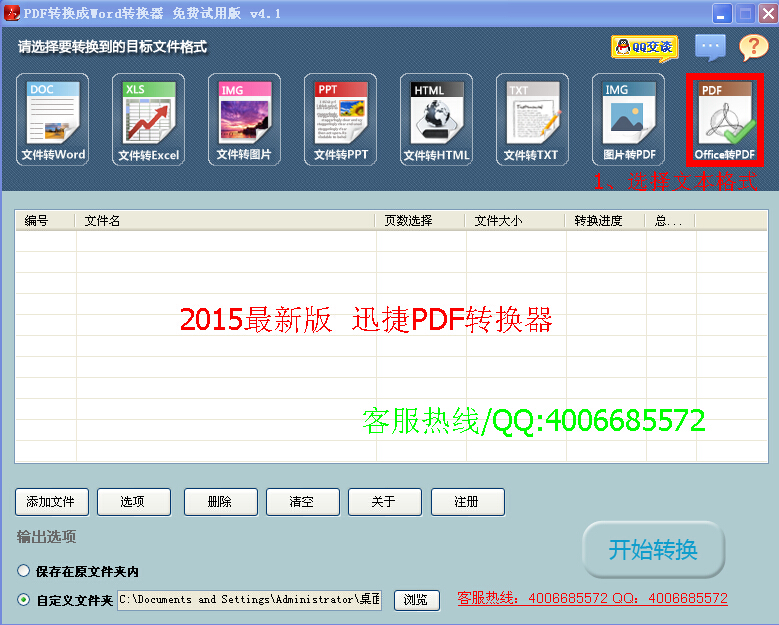
Task: Start conversion with 开始转换 button
Action: (x=653, y=549)
